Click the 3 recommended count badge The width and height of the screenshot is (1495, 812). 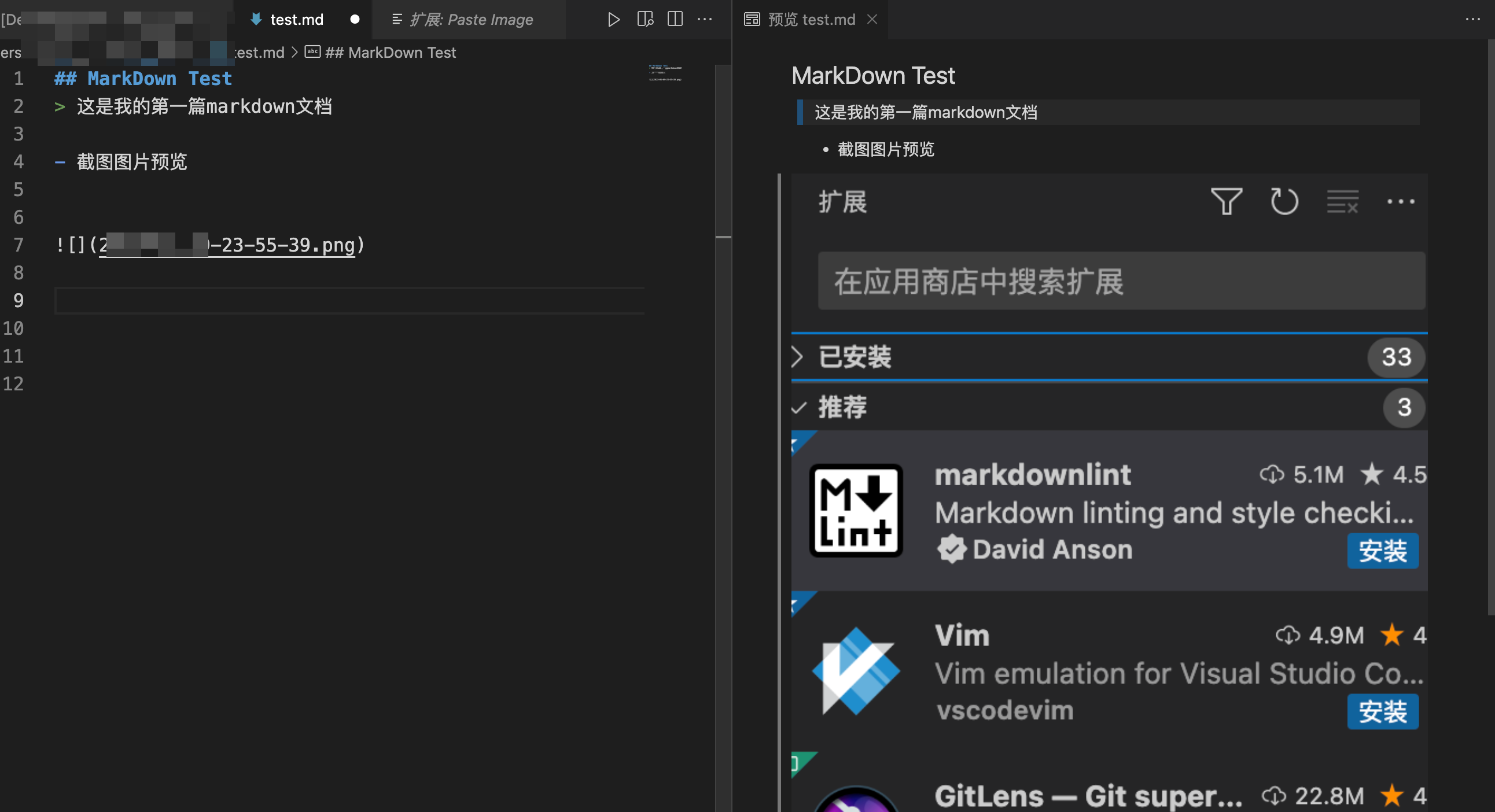1404,407
